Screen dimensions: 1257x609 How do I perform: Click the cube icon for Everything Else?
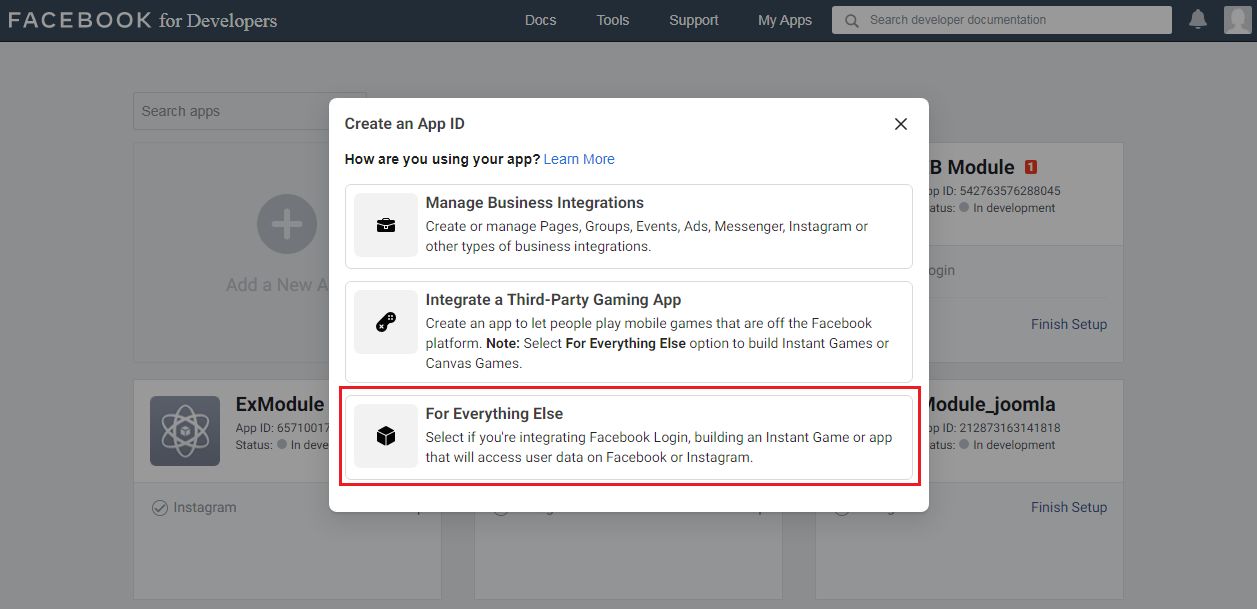coord(386,436)
